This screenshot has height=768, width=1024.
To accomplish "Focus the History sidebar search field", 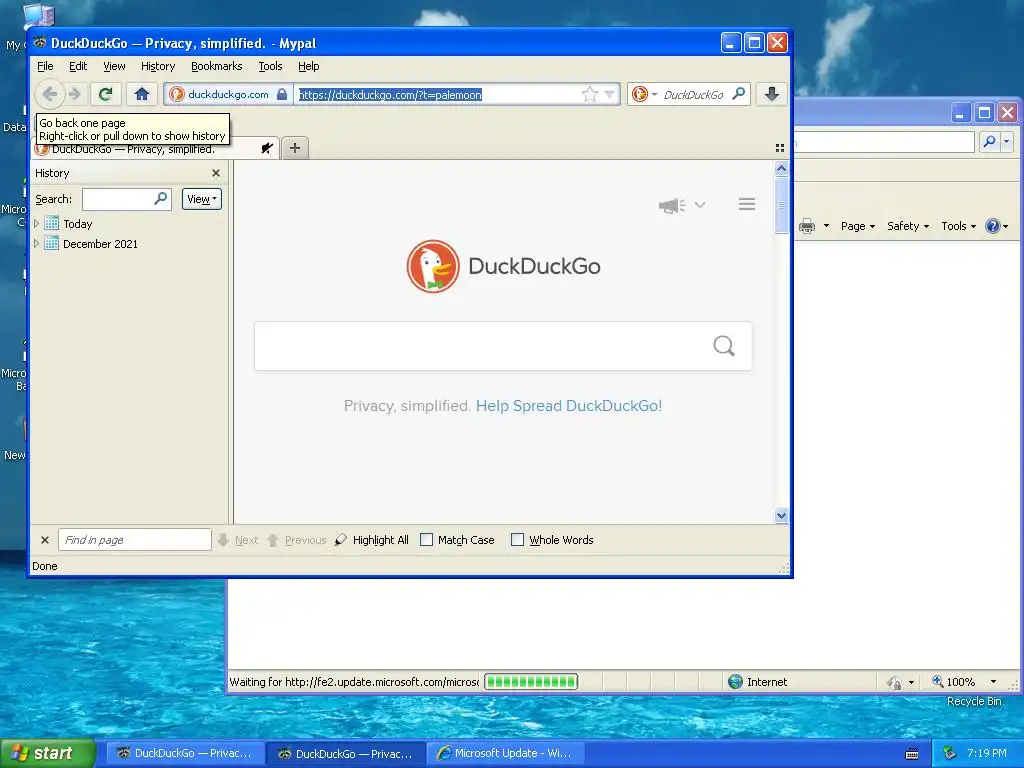I will pyautogui.click(x=127, y=199).
